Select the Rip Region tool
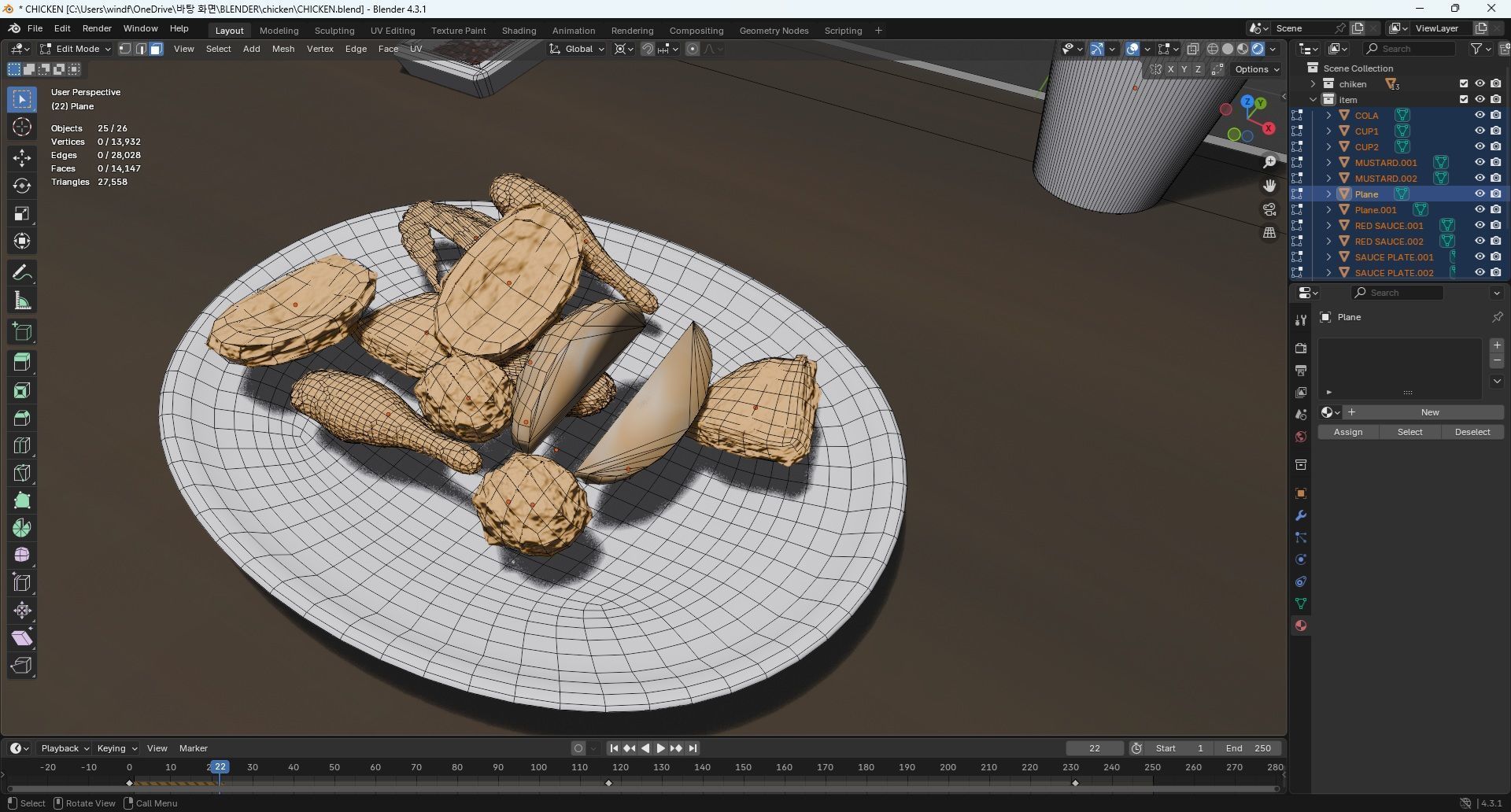 (22, 666)
